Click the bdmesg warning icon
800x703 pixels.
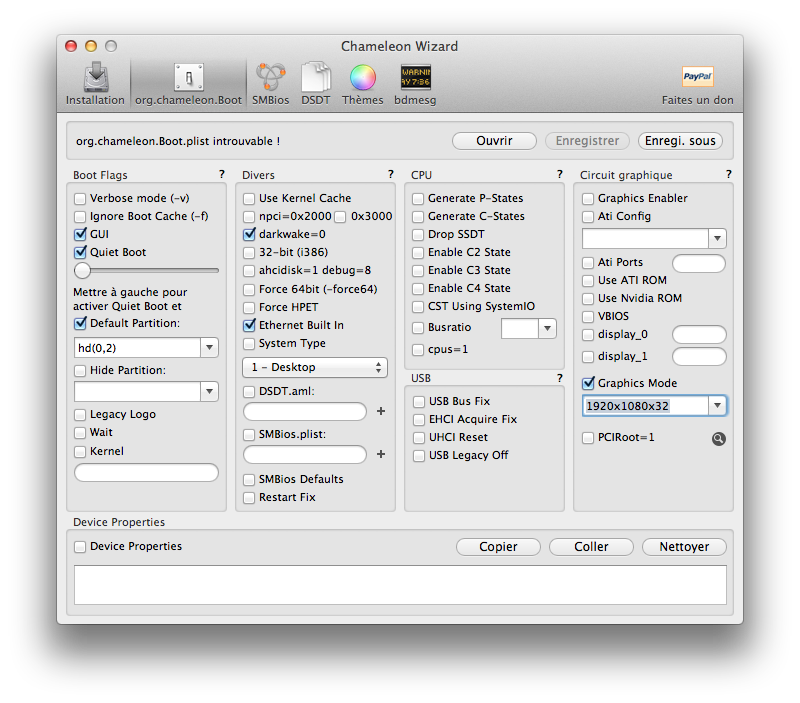415,78
